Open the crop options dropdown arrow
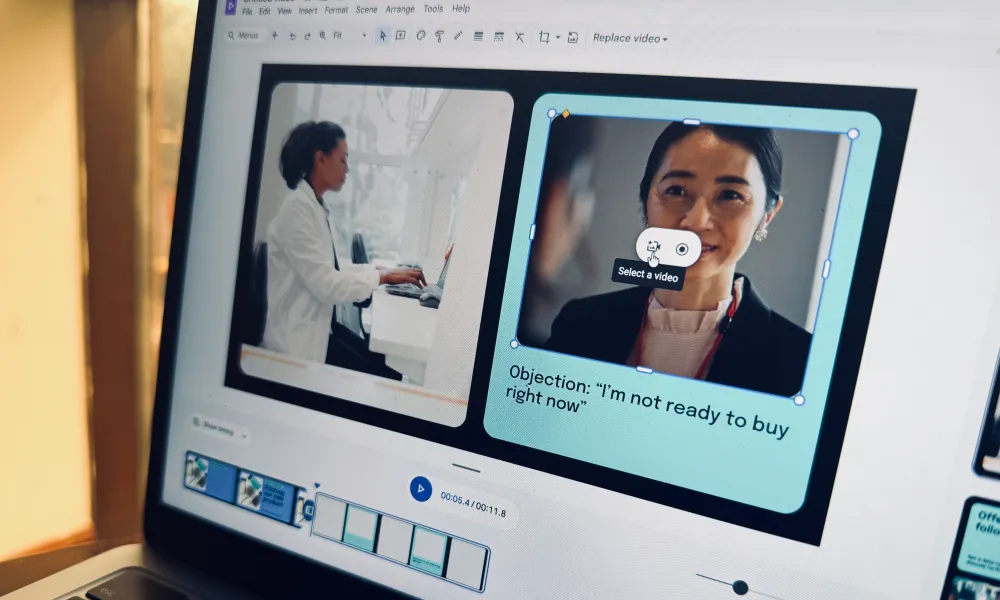This screenshot has height=600, width=1000. coord(558,38)
